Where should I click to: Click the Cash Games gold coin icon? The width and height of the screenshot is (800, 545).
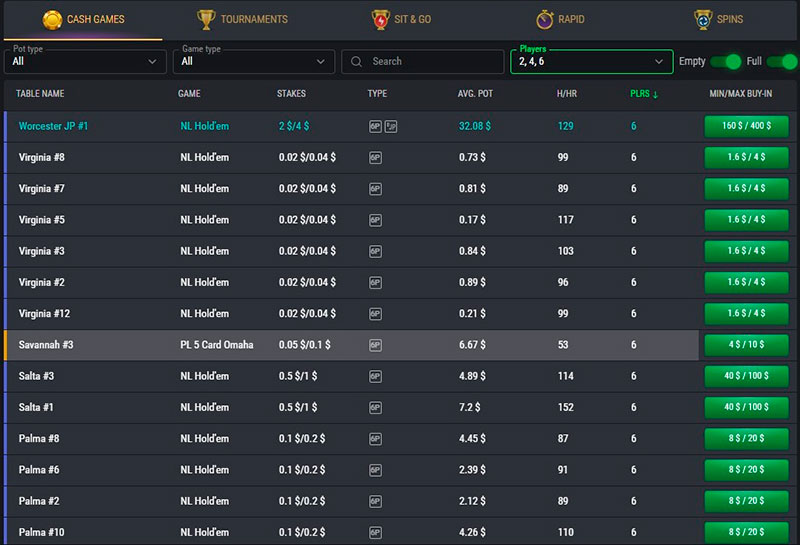[x=52, y=19]
